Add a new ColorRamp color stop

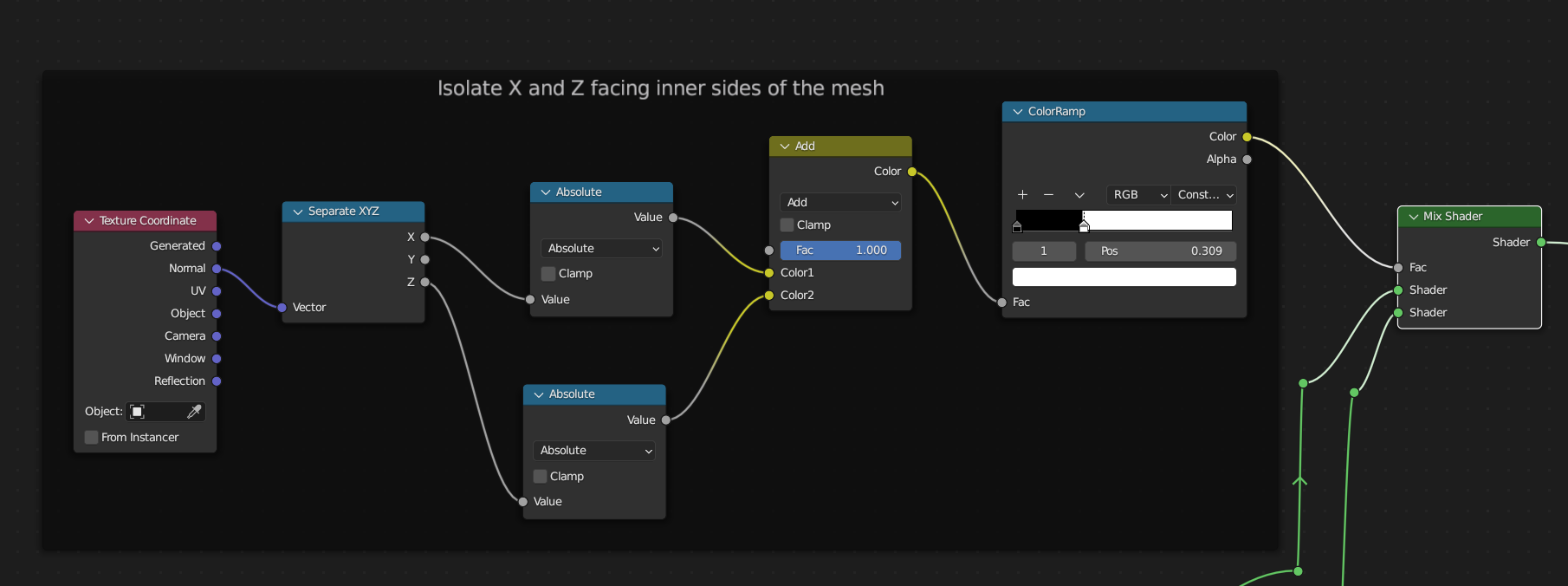(x=1022, y=195)
